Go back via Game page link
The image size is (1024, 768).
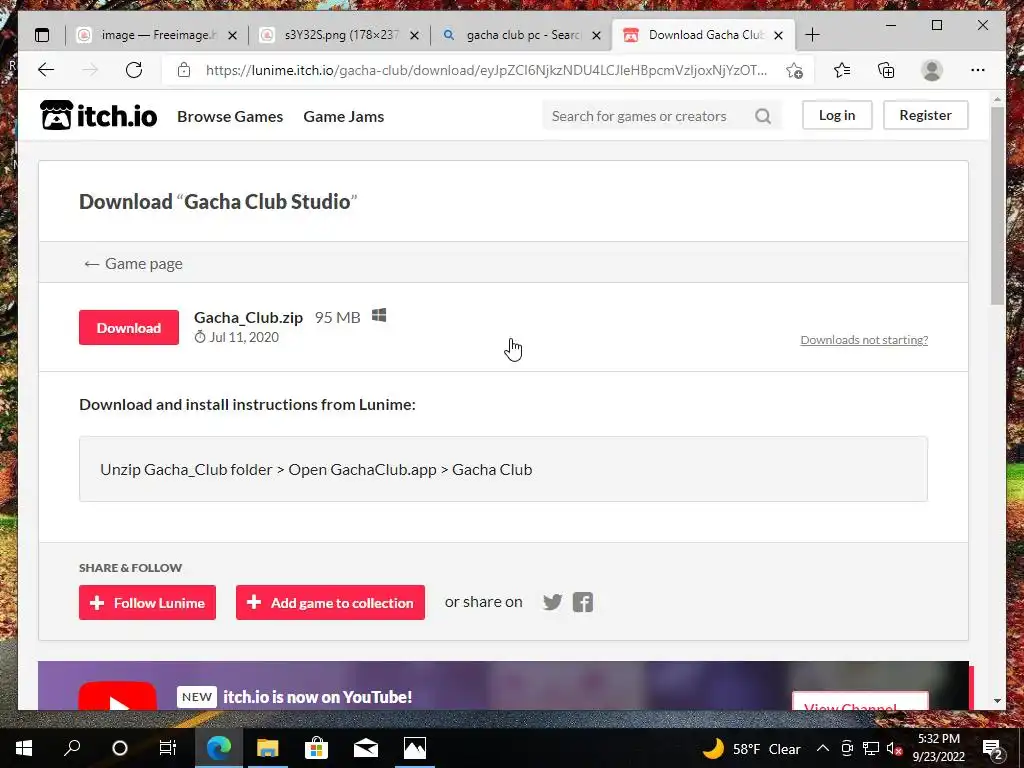tap(133, 264)
